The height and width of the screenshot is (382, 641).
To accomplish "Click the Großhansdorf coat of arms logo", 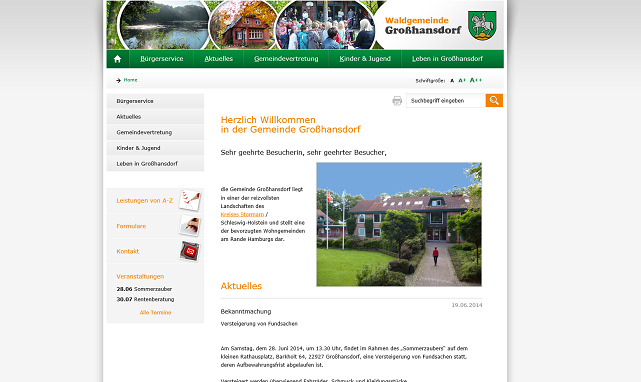I will [x=482, y=25].
